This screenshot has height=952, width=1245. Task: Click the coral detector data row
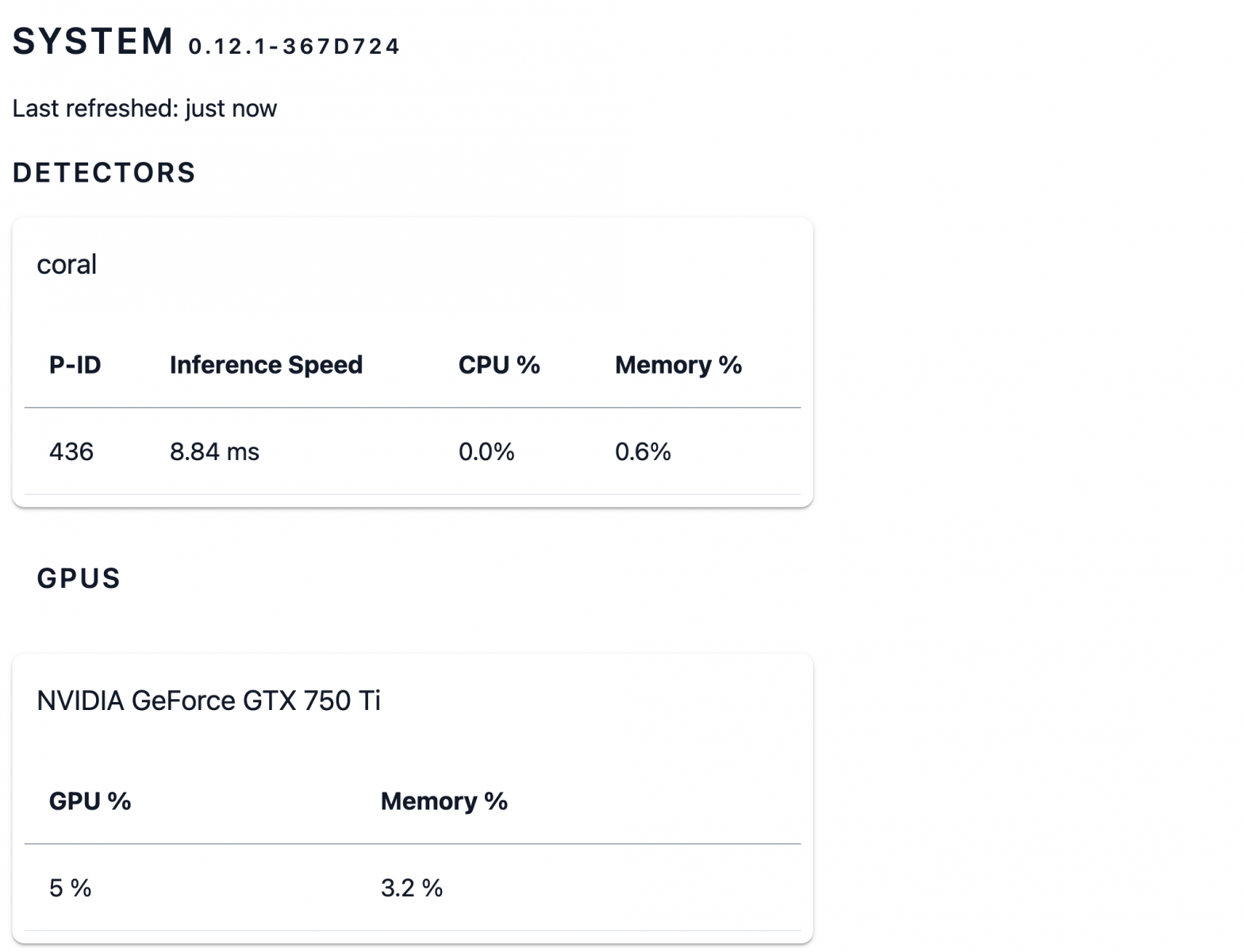tap(413, 451)
